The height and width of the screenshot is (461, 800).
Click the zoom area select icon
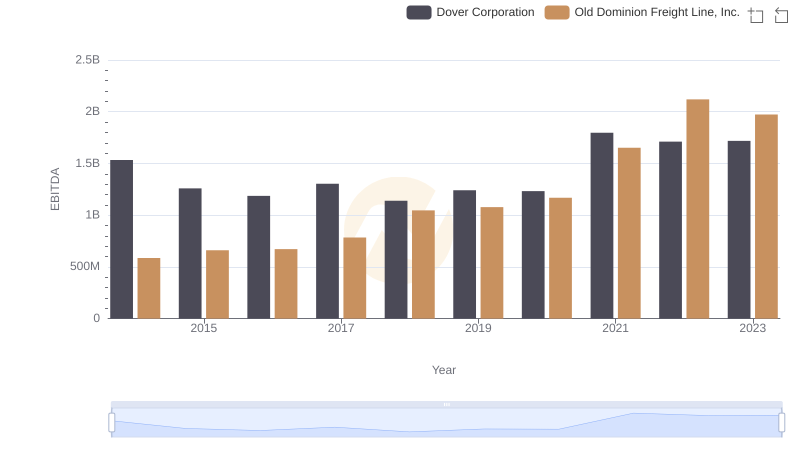pos(756,15)
